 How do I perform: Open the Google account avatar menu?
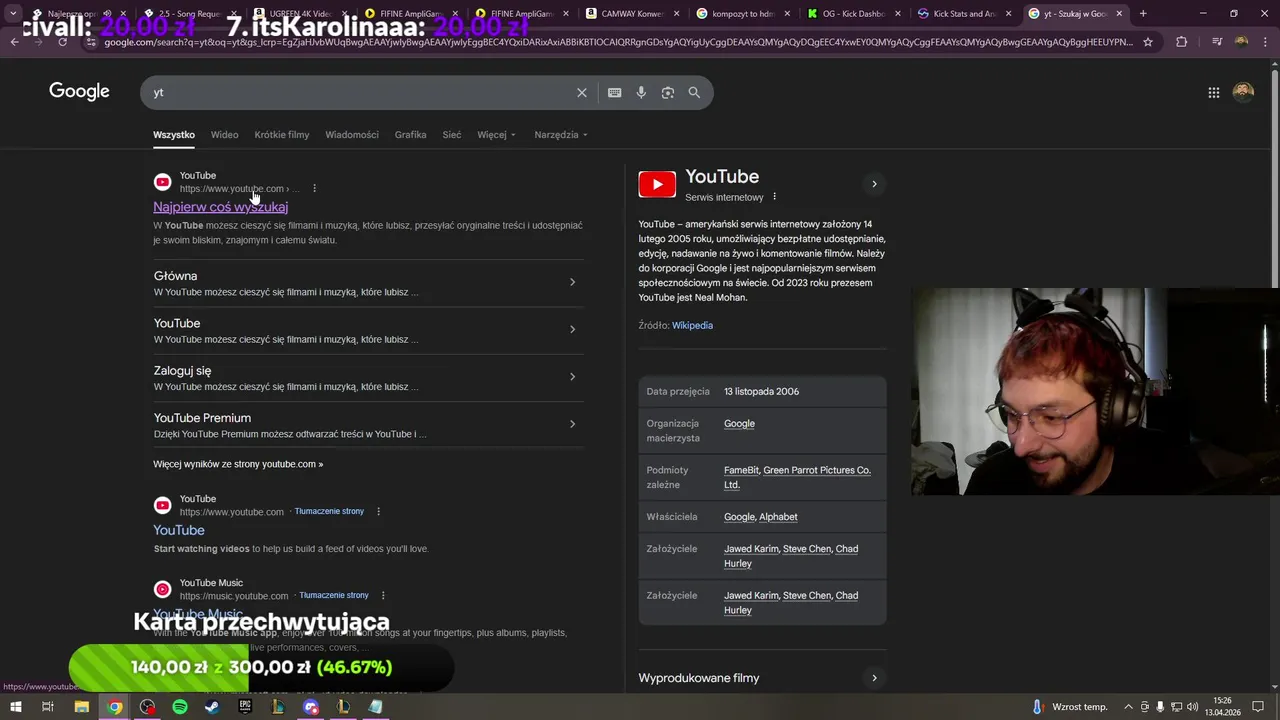tap(1243, 92)
